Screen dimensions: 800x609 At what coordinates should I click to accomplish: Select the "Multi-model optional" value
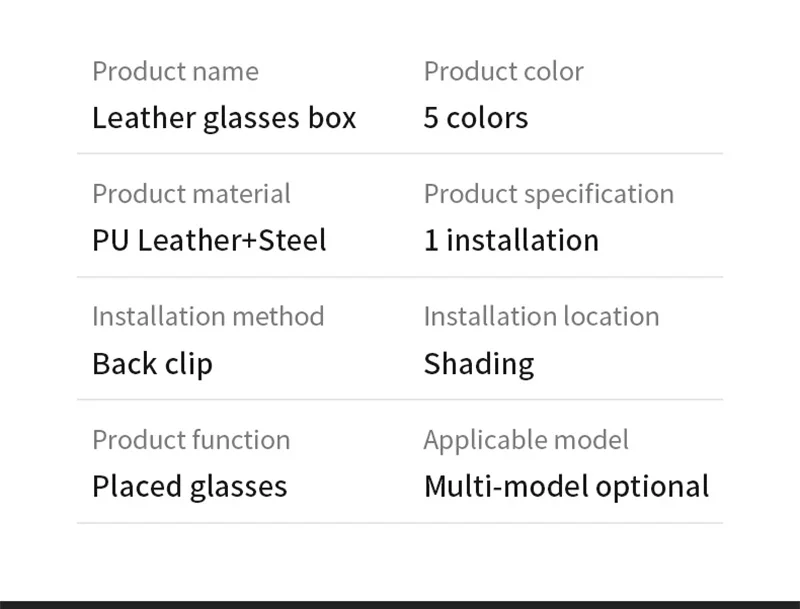click(x=566, y=487)
